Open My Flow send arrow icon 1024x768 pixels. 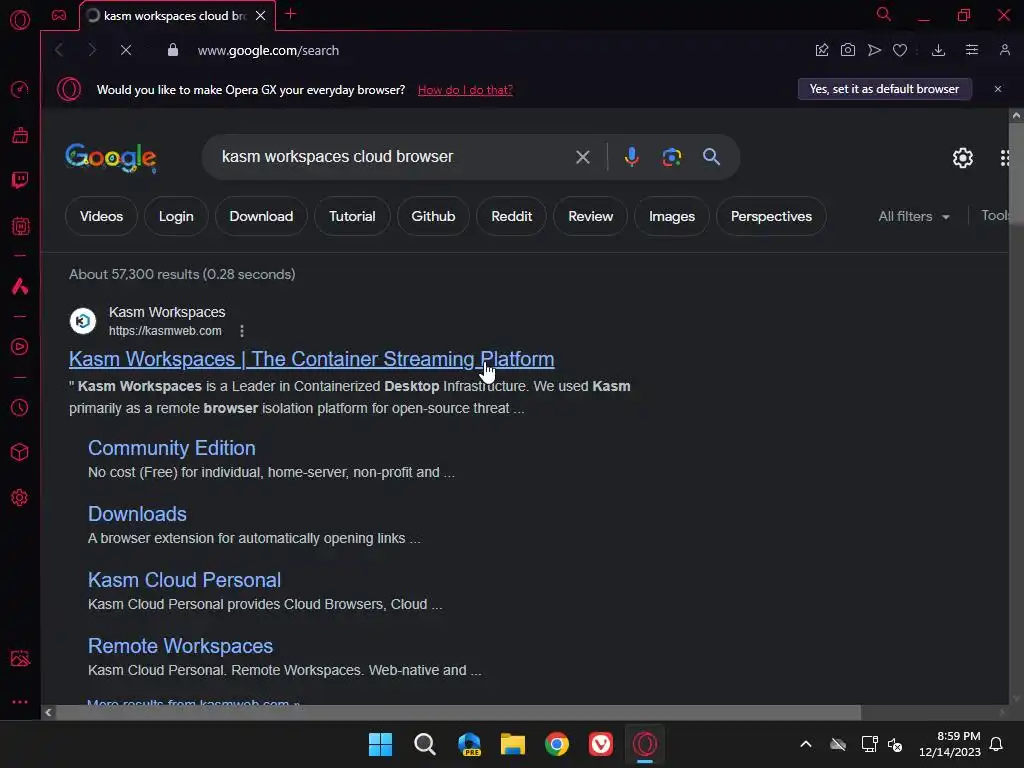click(x=874, y=50)
